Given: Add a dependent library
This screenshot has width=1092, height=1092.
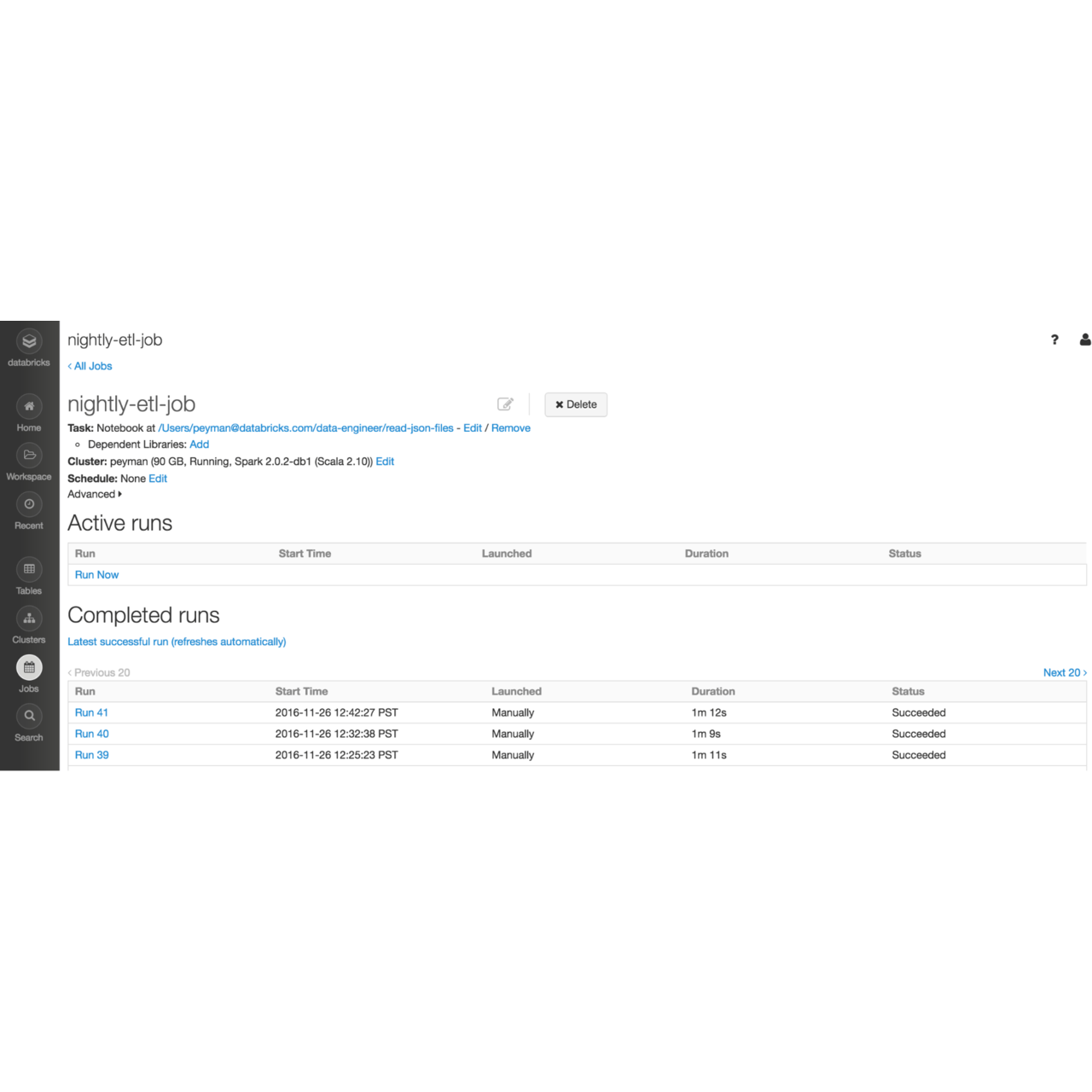Looking at the screenshot, I should coord(199,444).
